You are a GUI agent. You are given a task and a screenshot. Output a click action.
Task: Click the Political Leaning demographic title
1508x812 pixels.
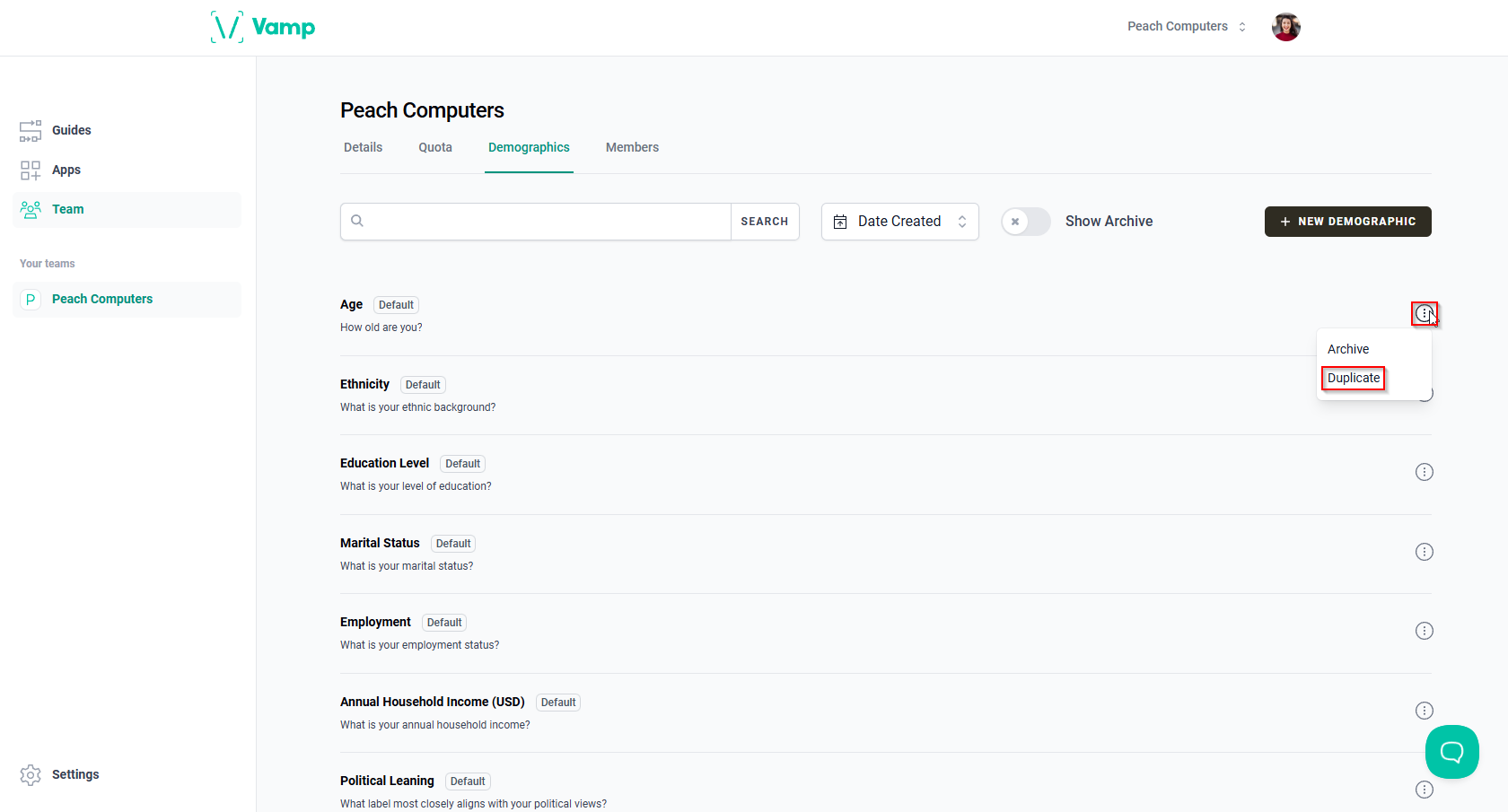[x=387, y=781]
